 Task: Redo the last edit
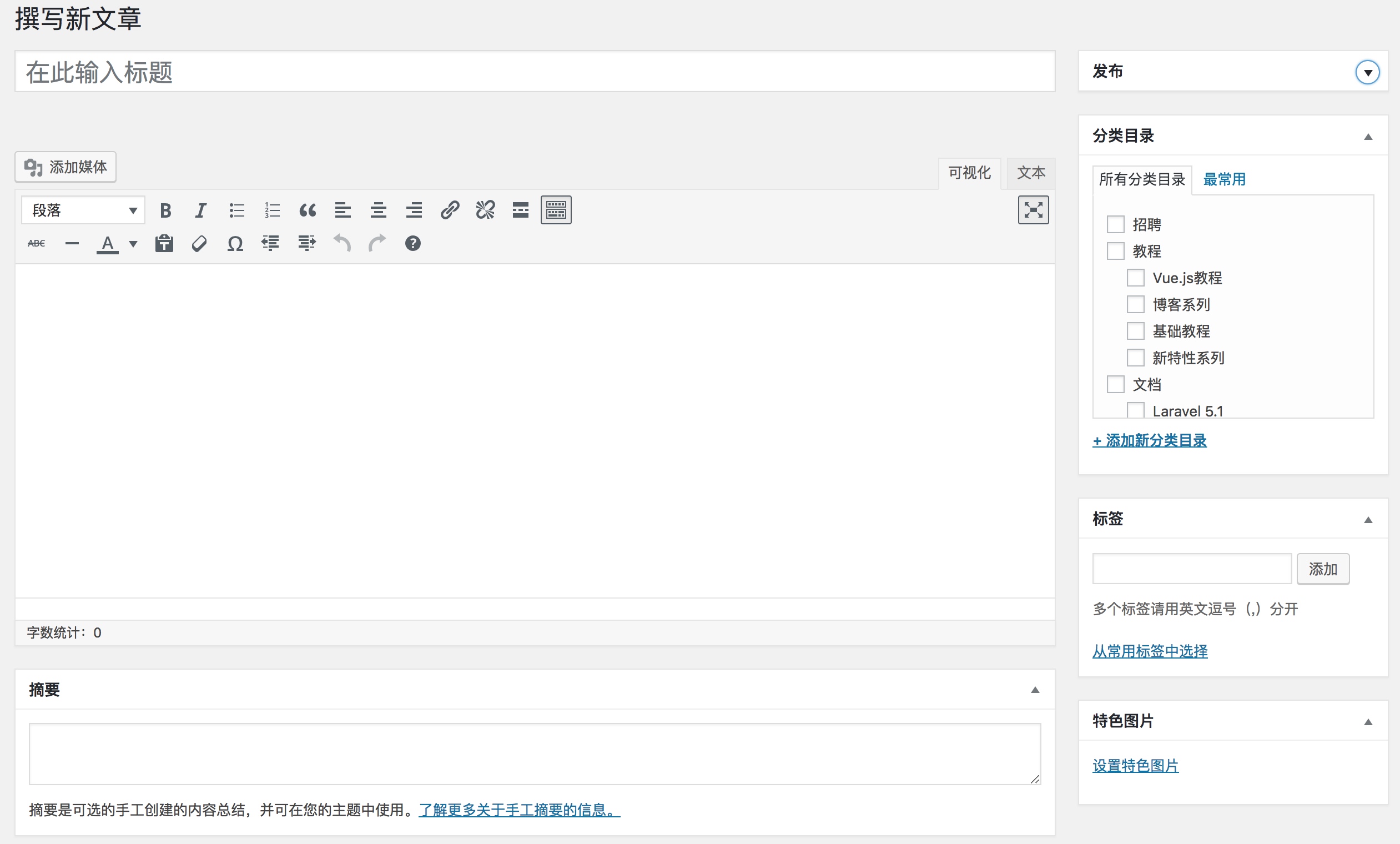[x=377, y=243]
